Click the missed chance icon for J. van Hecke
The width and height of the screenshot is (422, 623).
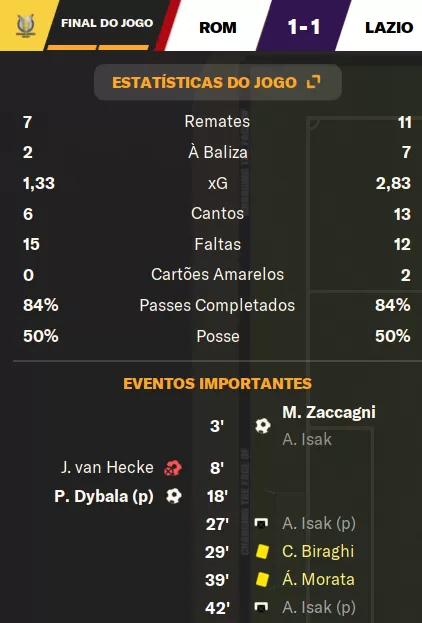173,468
